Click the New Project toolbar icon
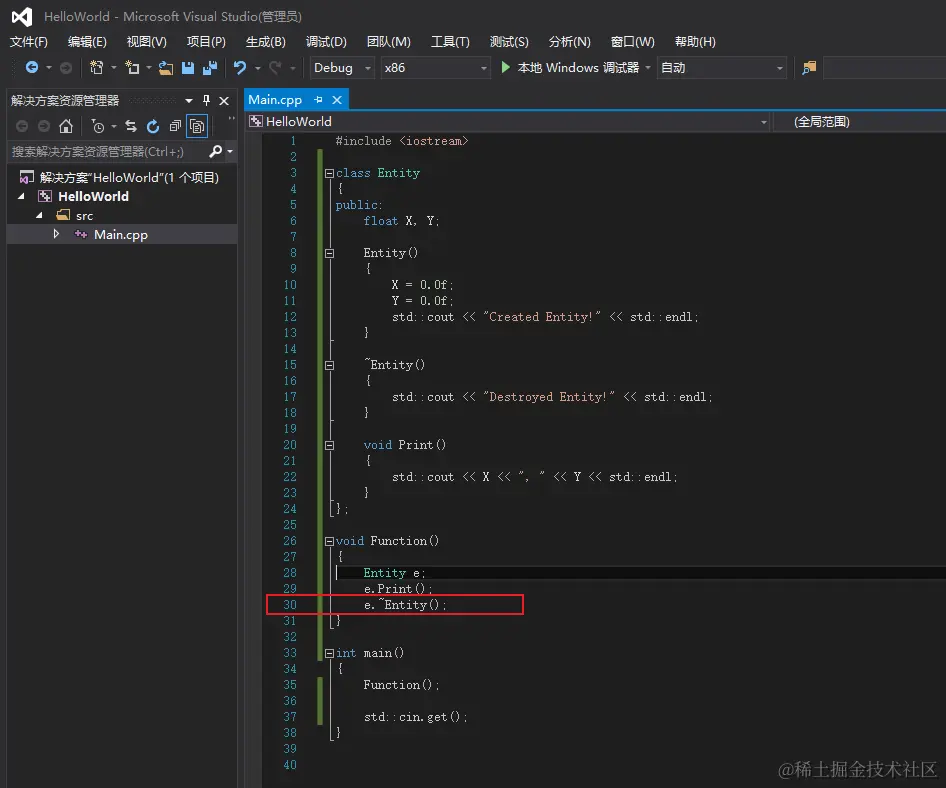Viewport: 946px width, 788px height. [x=97, y=68]
